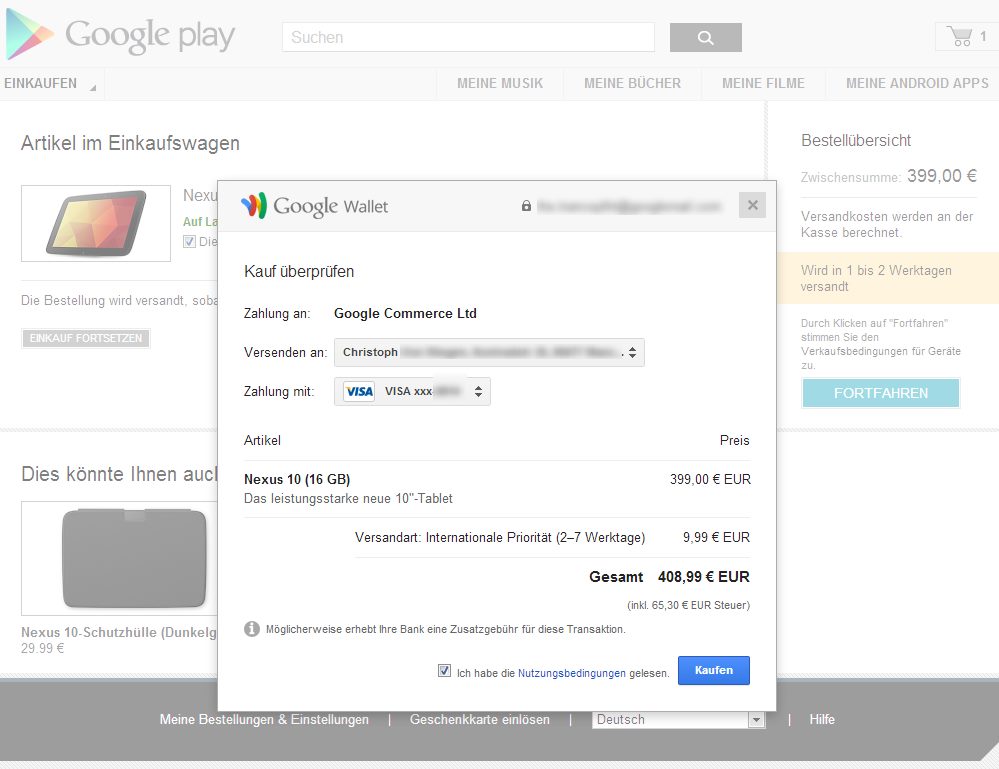This screenshot has height=769, width=999.
Task: Click the Gesamt 408,99 € EUR total
Action: point(669,577)
